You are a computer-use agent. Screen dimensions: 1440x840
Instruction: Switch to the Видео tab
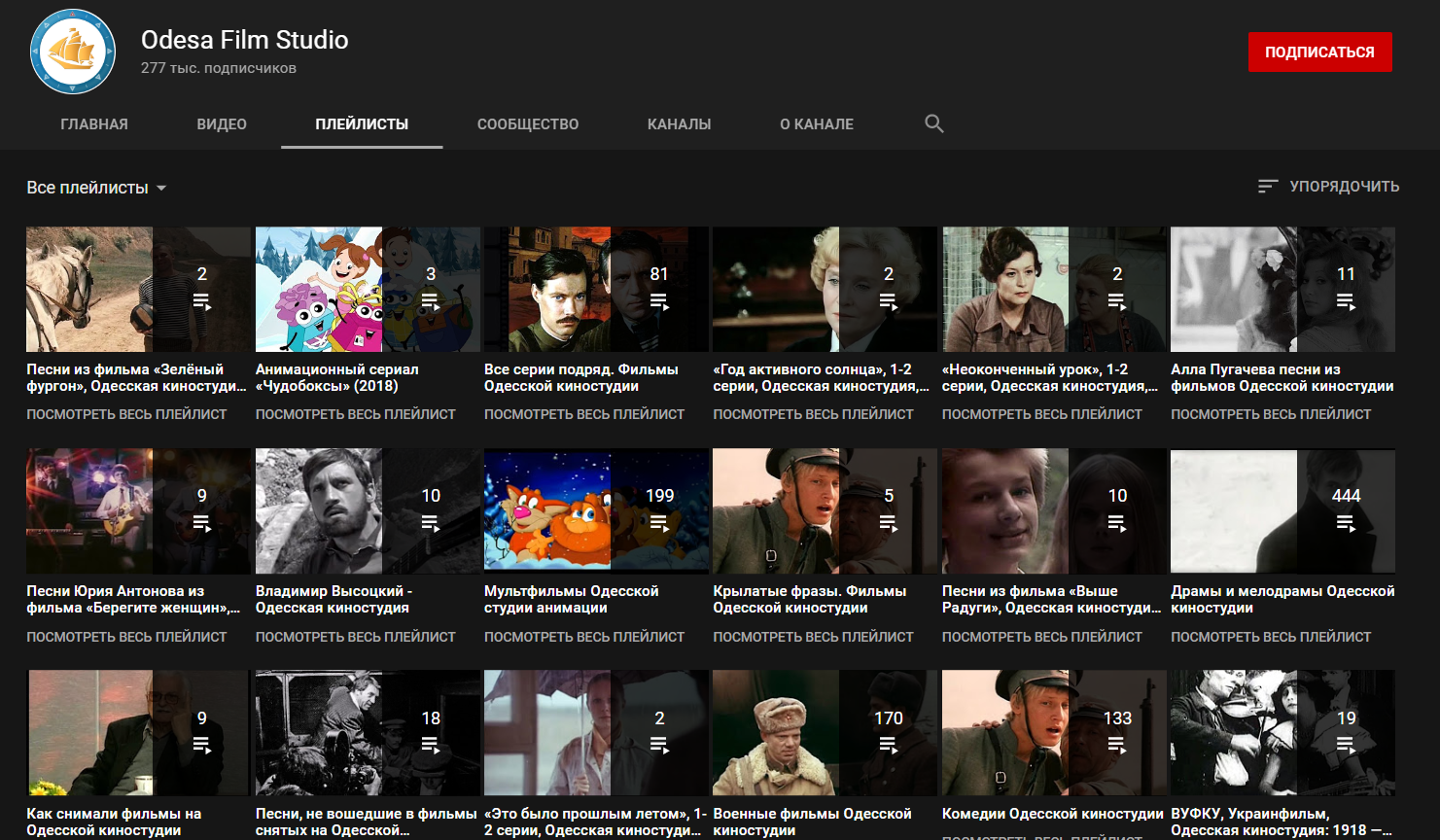(x=222, y=124)
